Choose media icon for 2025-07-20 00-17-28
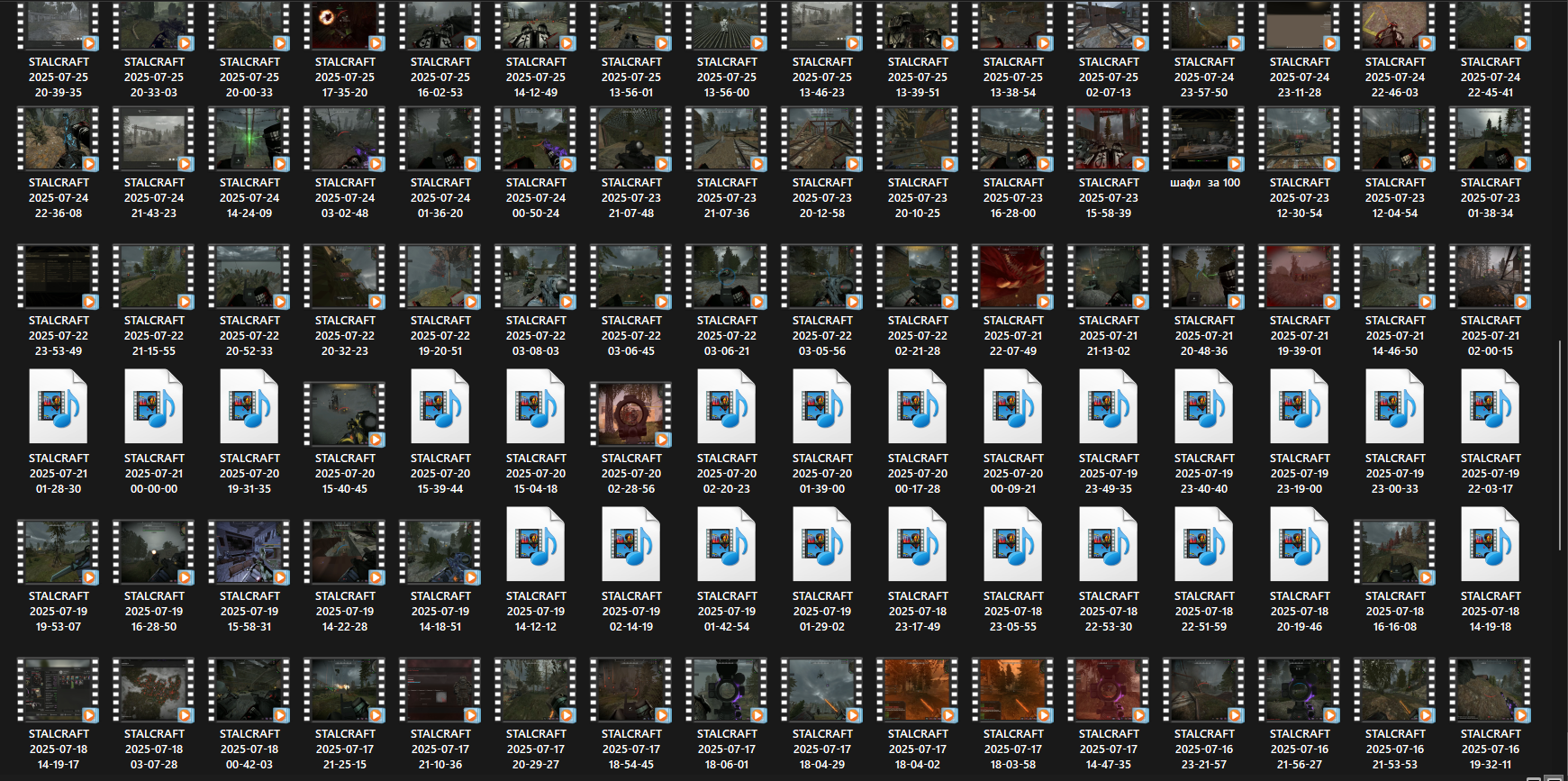Screen dimensions: 1568x781 [918, 408]
